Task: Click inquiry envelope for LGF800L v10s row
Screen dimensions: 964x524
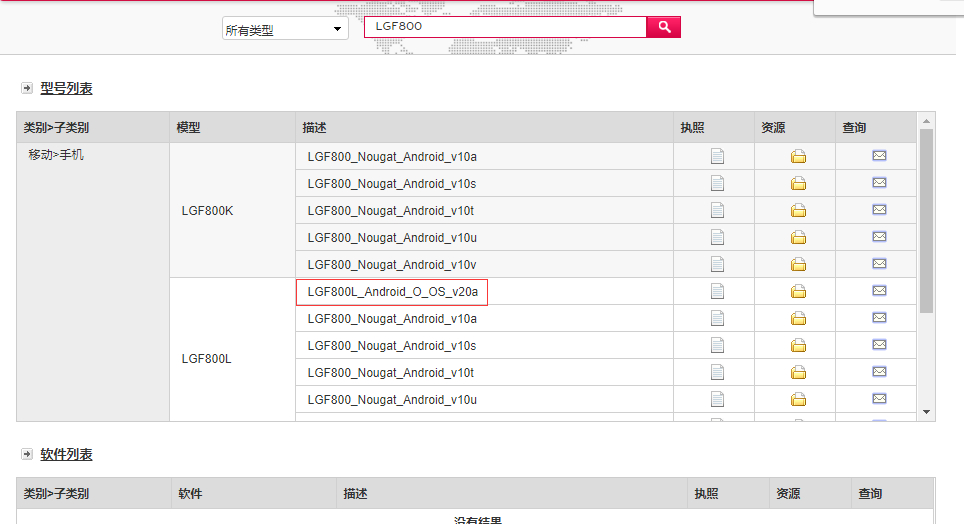Action: click(879, 345)
